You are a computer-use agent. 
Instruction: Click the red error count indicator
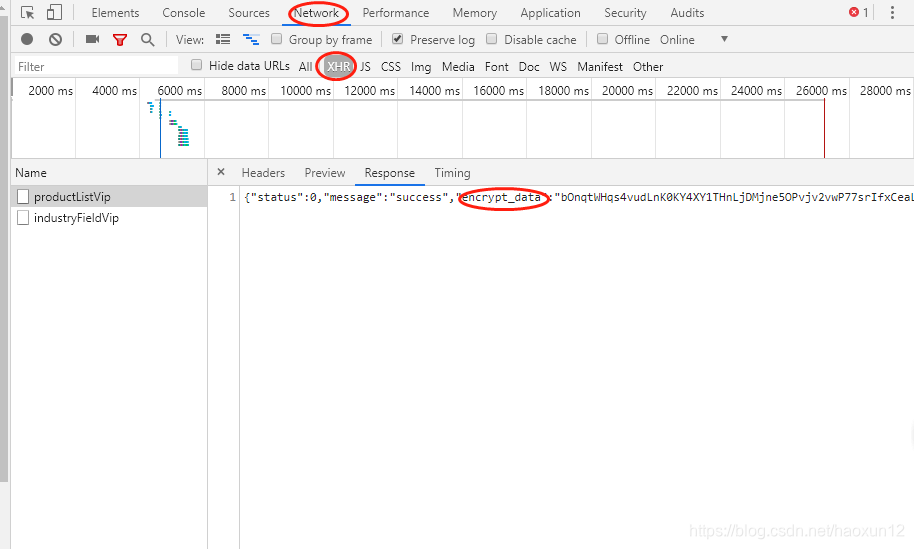(x=859, y=12)
